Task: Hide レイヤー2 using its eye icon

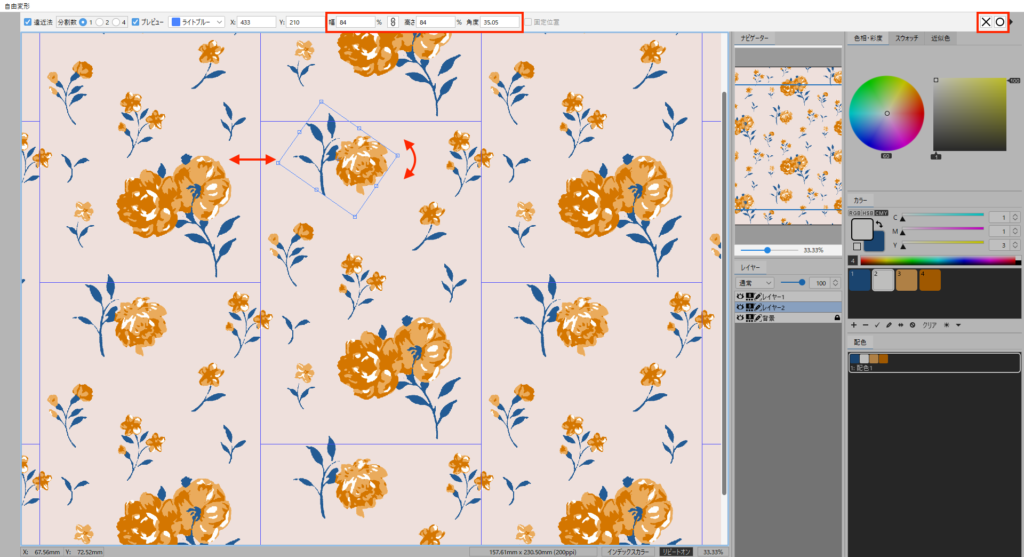Action: click(x=740, y=308)
